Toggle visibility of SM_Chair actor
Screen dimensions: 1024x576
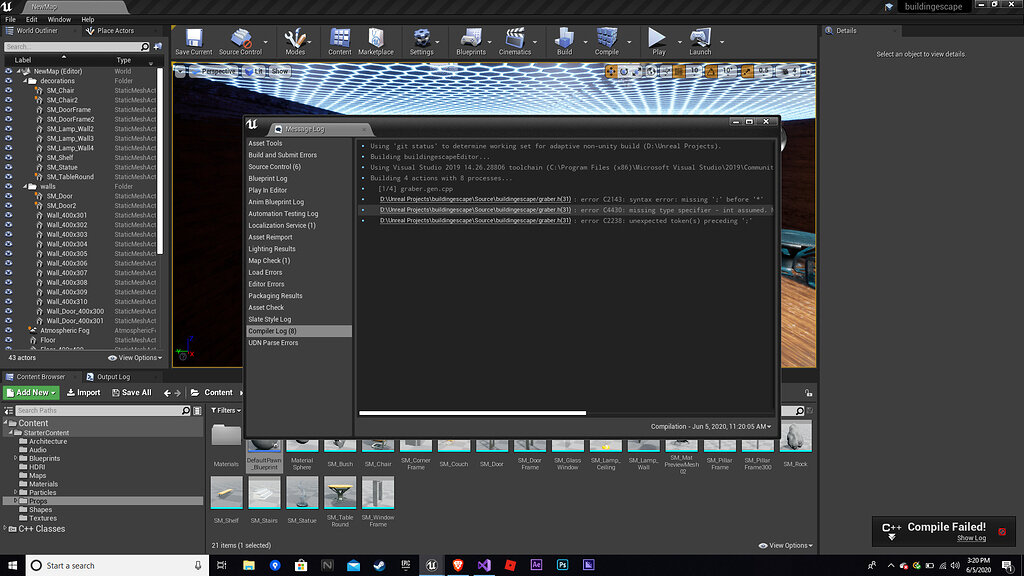tap(8, 91)
